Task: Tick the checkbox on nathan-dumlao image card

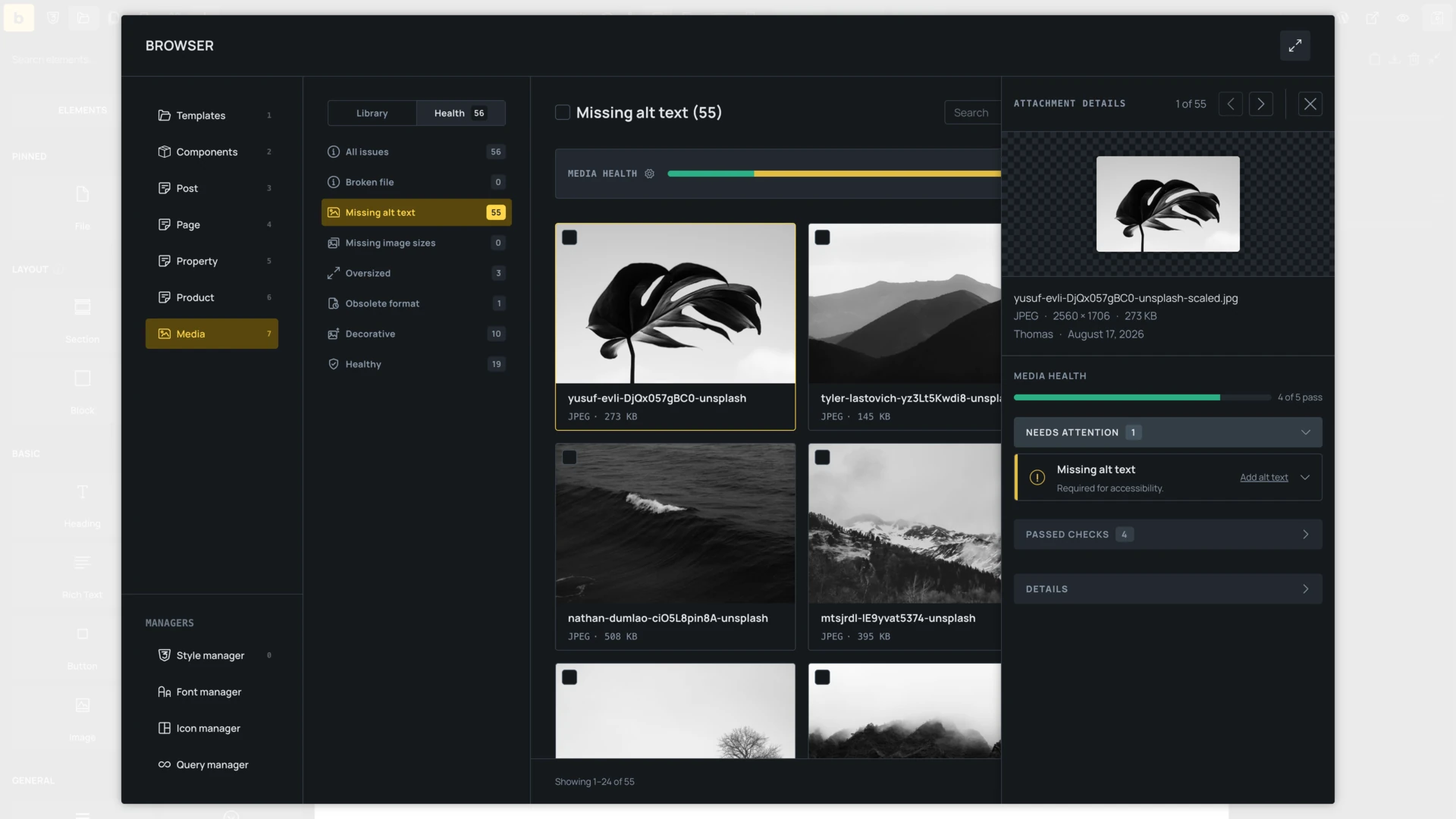Action: (x=570, y=457)
